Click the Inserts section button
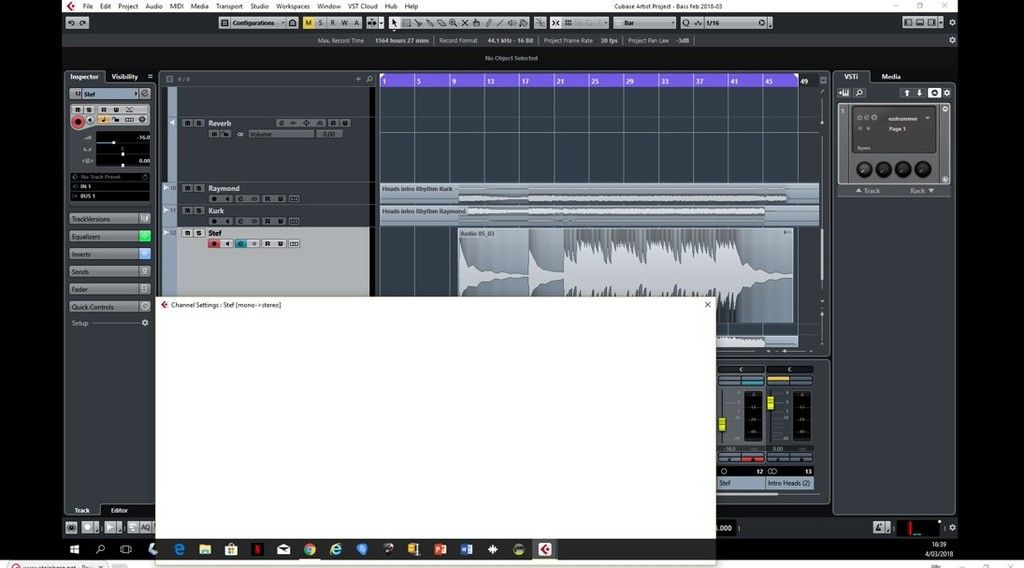Screen dimensions: 1024x568 click(103, 254)
